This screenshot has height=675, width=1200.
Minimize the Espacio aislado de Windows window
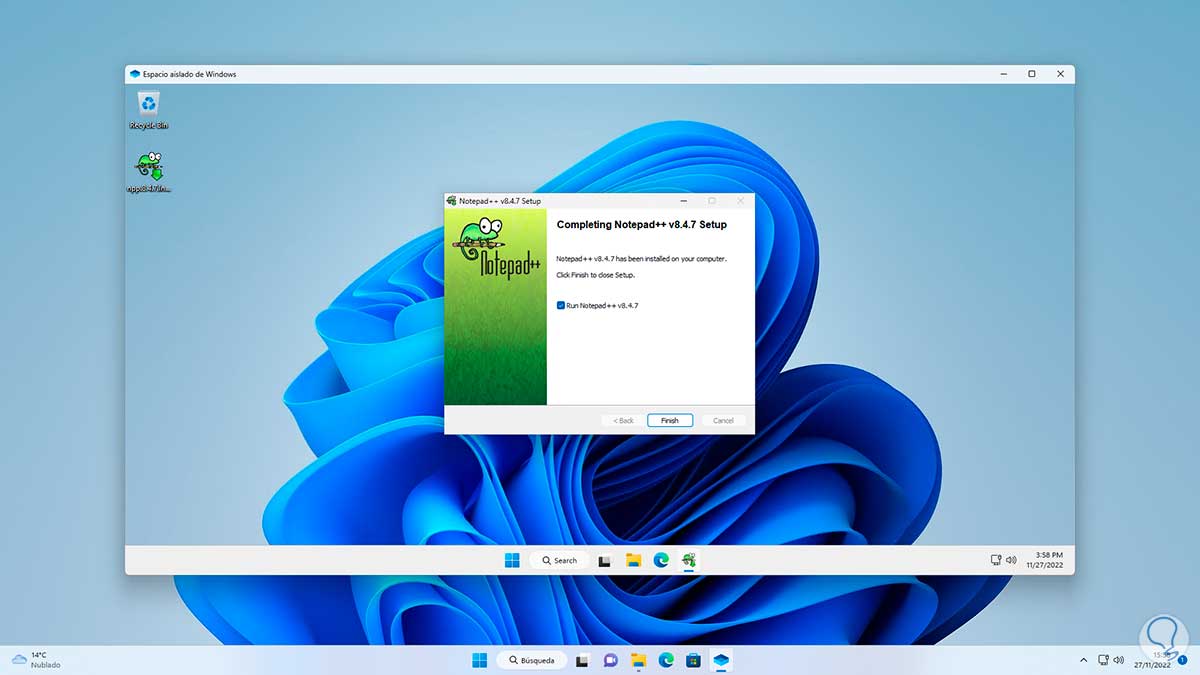[1003, 74]
